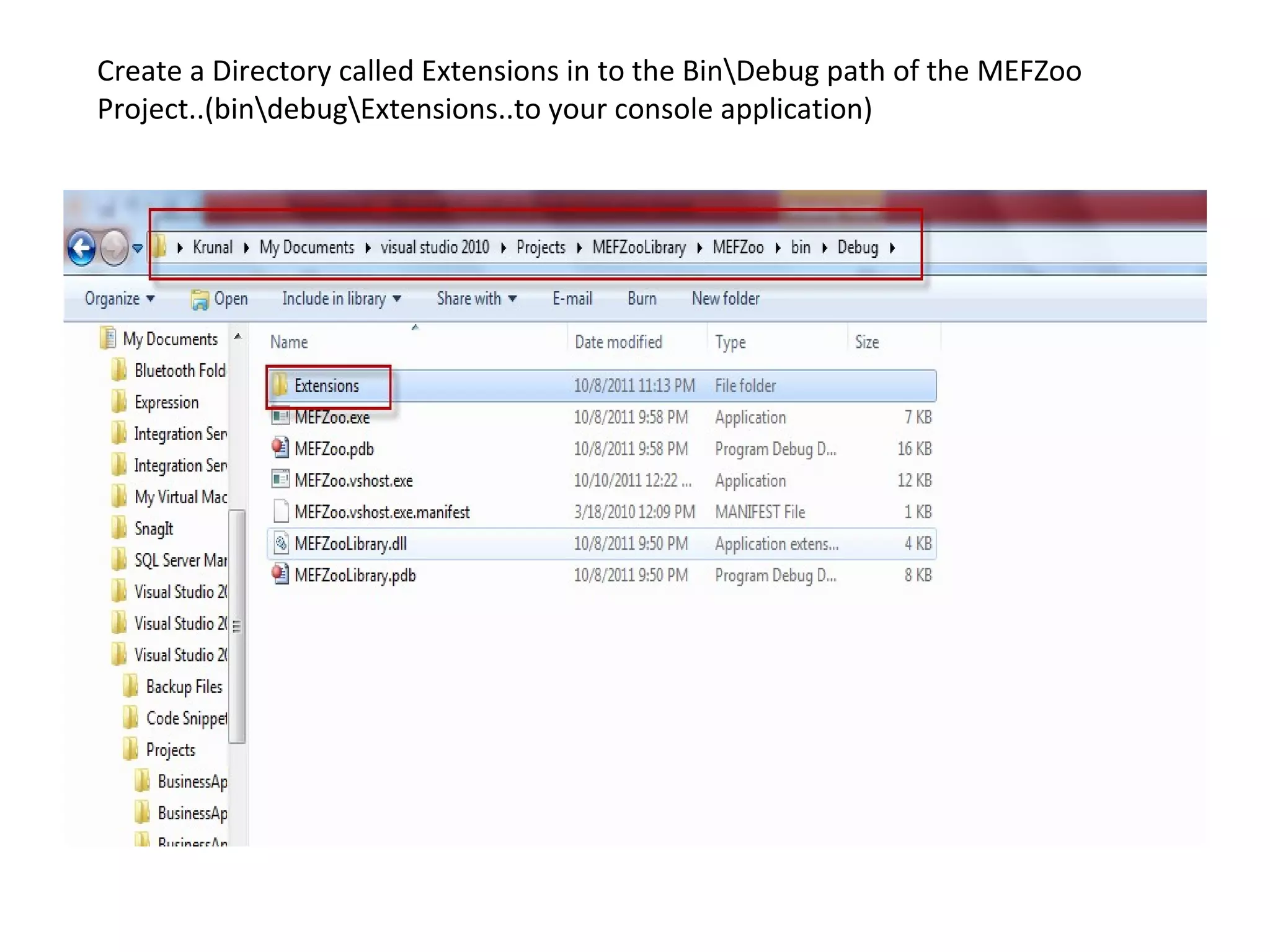Click the Forward navigation arrow button
The image size is (1270, 952).
[x=113, y=248]
